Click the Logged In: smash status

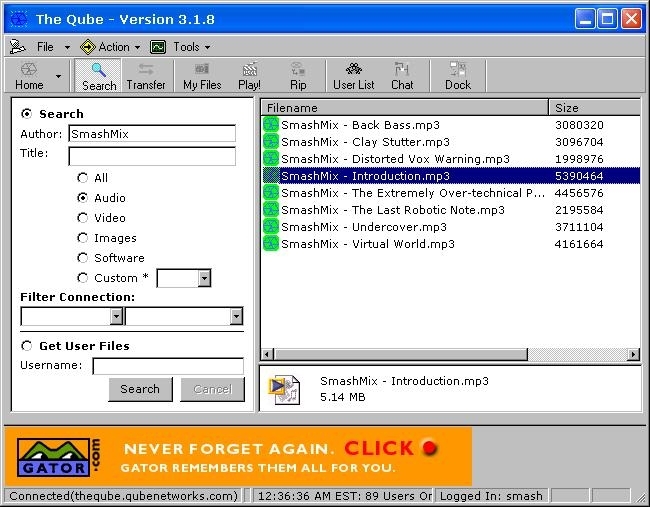click(x=491, y=496)
